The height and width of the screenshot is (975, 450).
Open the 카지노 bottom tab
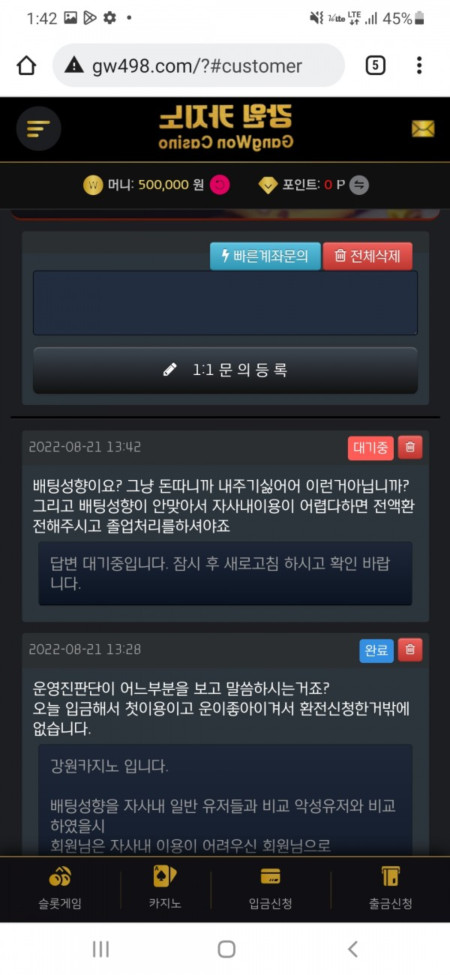click(x=165, y=890)
